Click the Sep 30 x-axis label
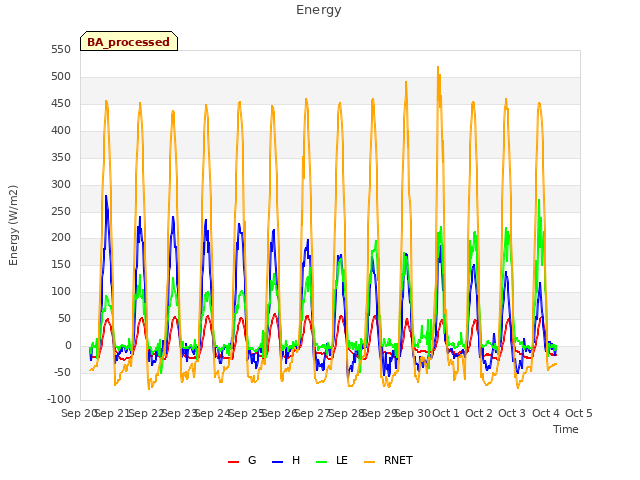 pos(412,413)
